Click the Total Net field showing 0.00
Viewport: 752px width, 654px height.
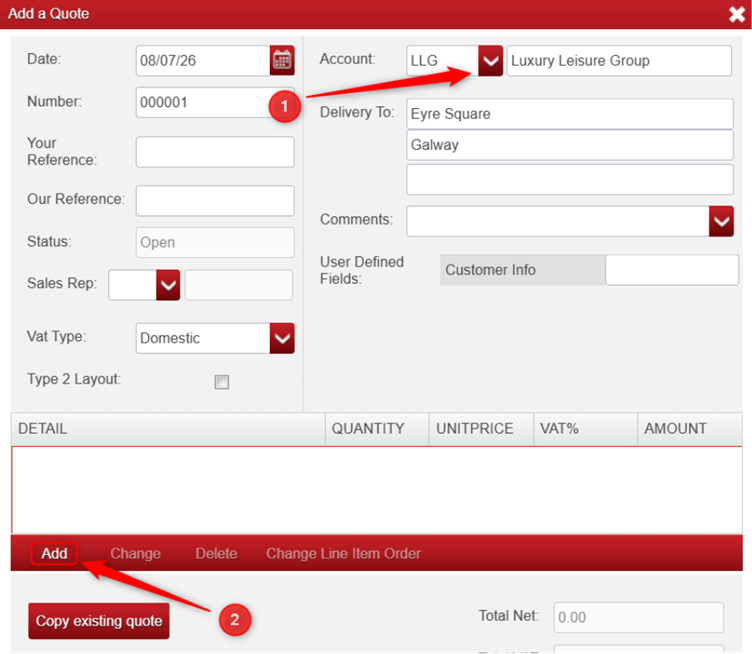click(x=638, y=618)
